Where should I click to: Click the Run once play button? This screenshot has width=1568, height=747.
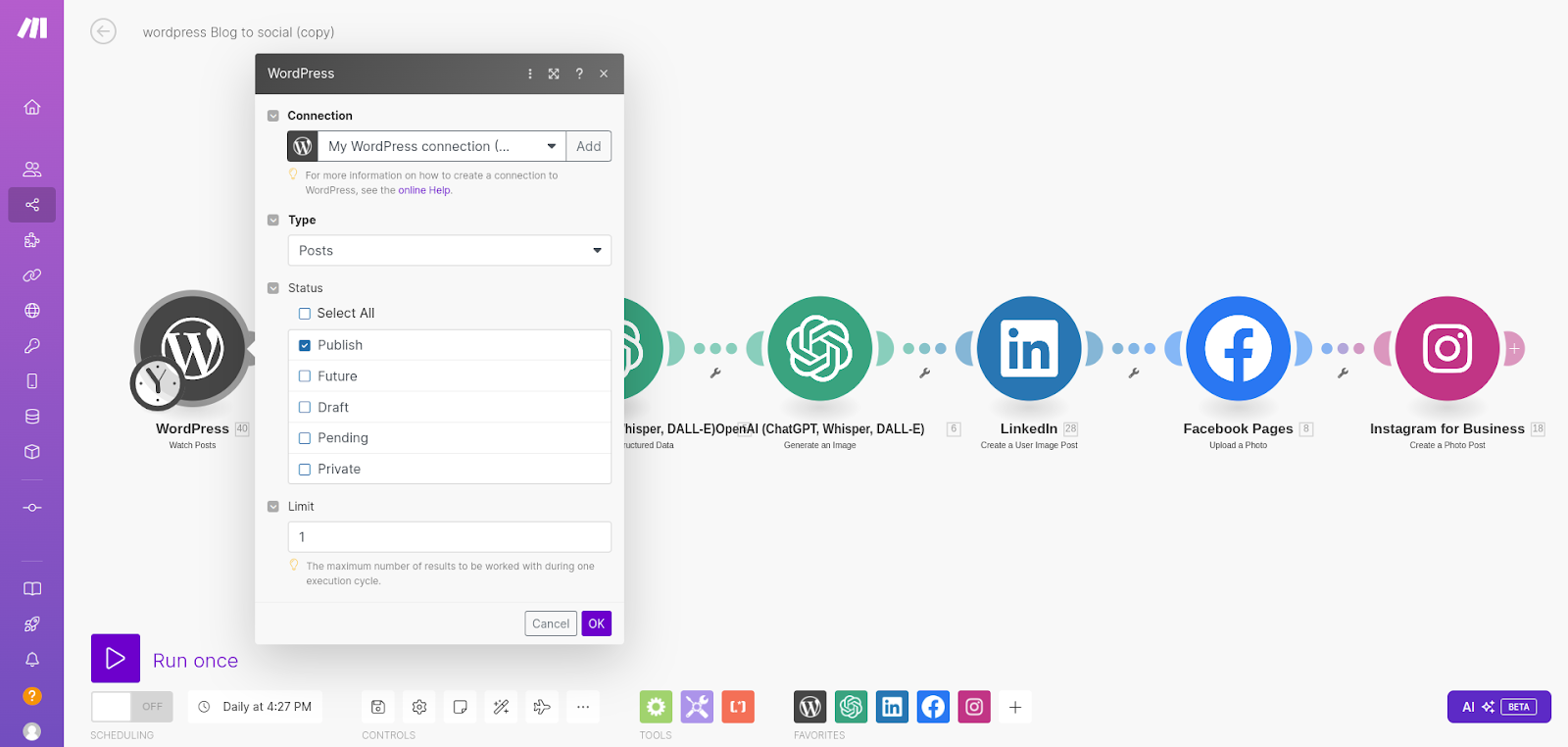116,659
